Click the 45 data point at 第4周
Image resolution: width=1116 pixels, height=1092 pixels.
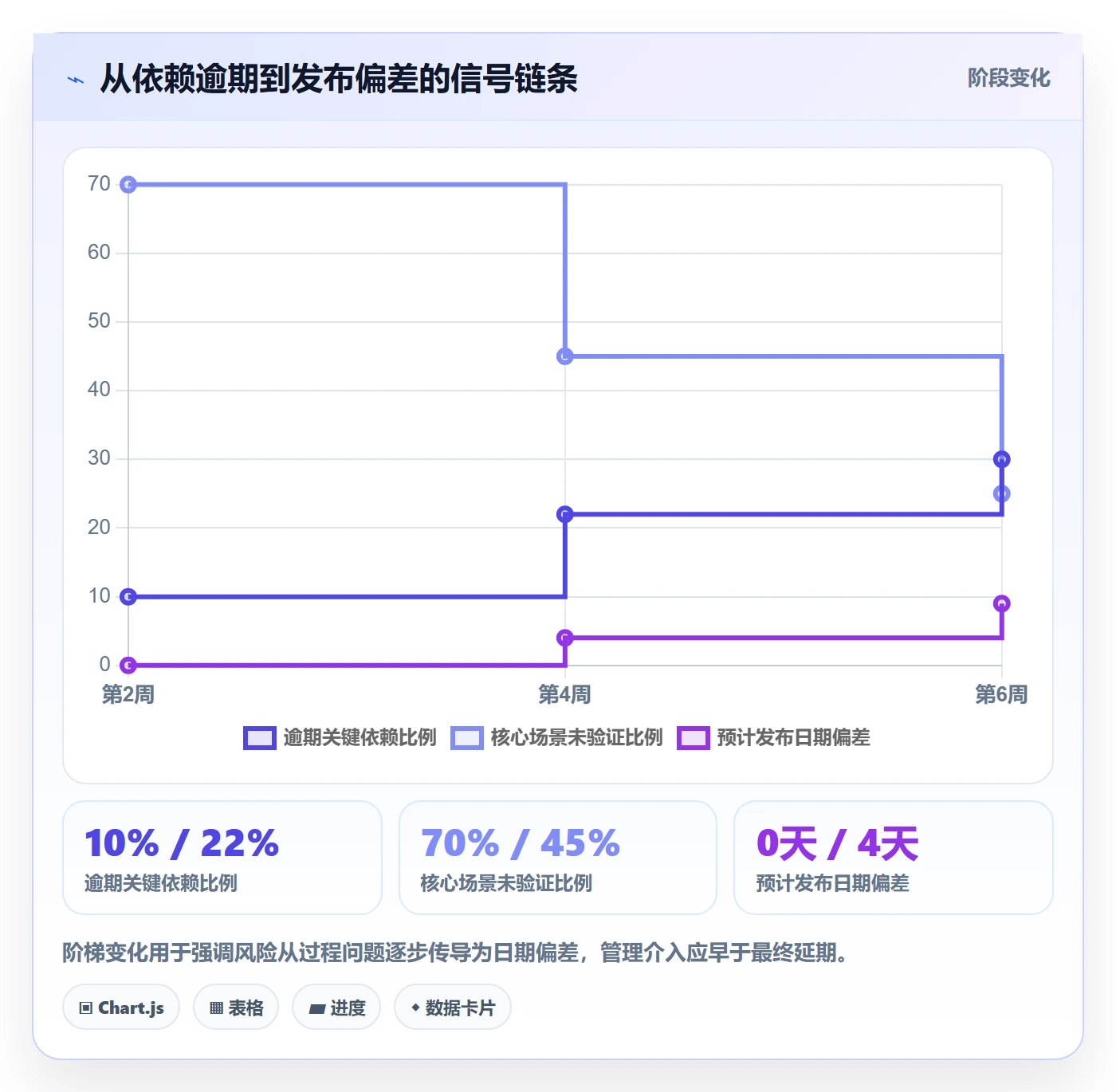tap(565, 356)
